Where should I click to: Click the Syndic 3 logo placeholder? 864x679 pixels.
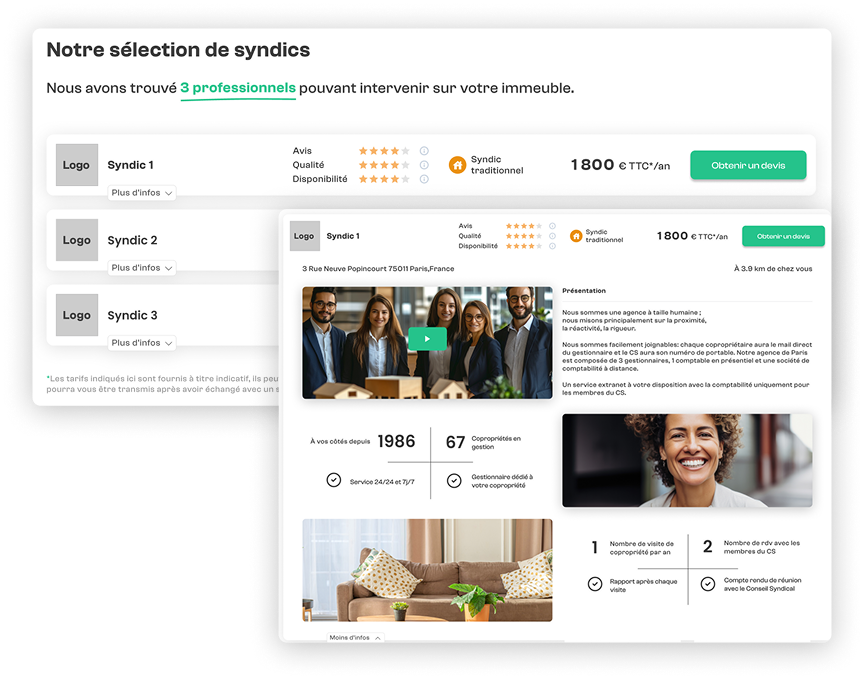click(x=76, y=315)
